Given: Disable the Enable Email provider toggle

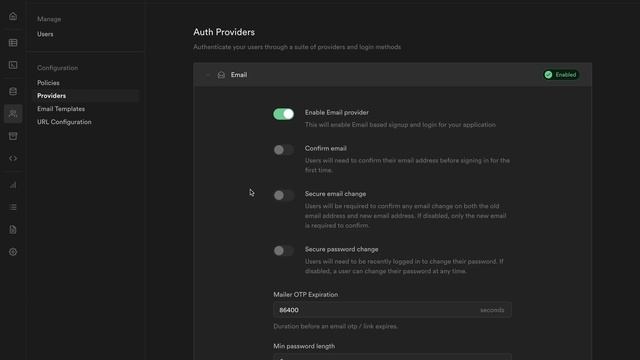Looking at the screenshot, I should pos(284,114).
